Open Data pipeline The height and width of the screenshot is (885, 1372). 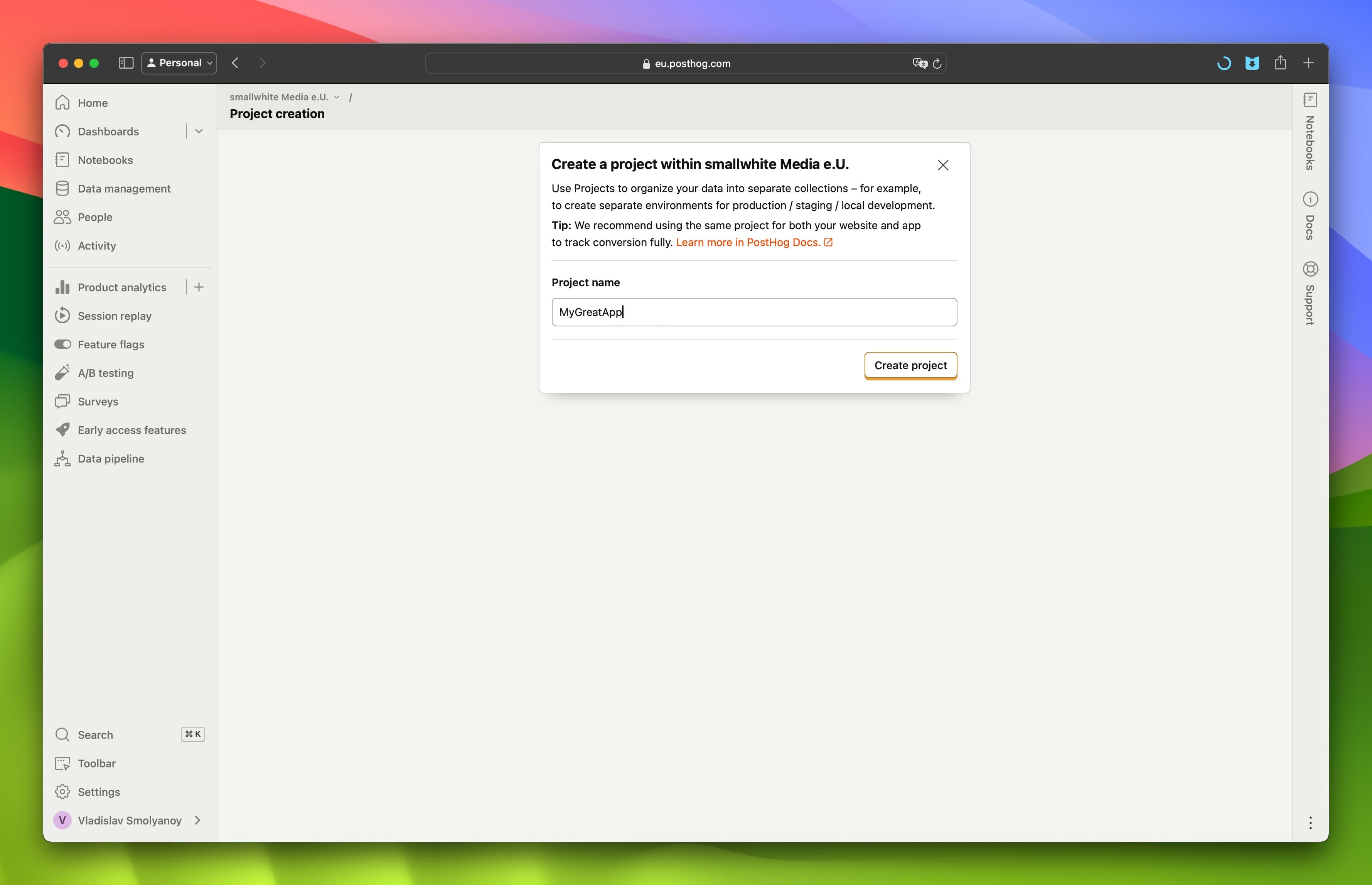pos(130,459)
